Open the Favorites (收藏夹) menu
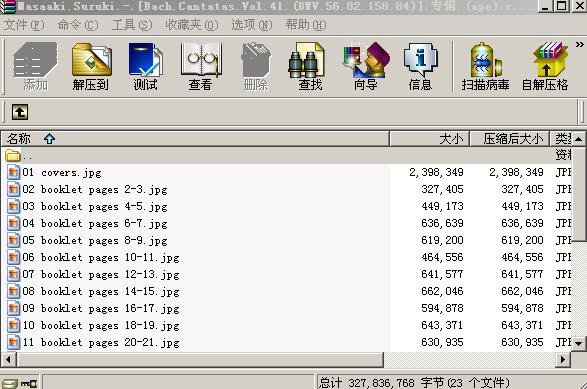The image size is (587, 389). [192, 25]
